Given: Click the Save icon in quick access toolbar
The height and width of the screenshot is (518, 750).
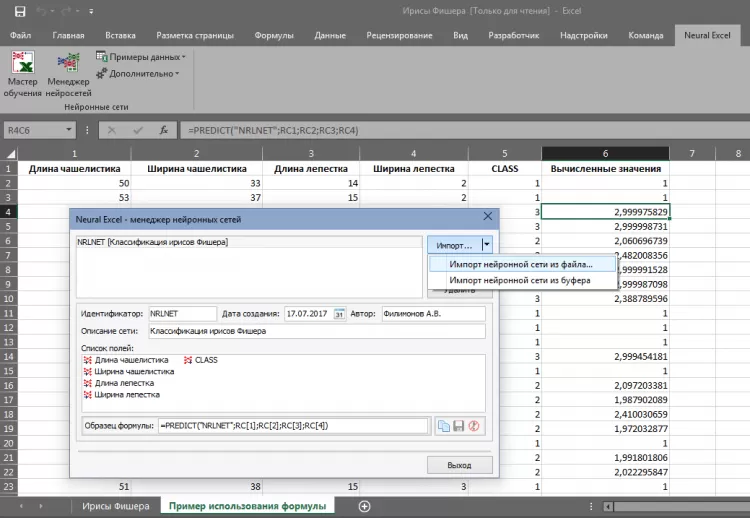Looking at the screenshot, I should (19, 11).
